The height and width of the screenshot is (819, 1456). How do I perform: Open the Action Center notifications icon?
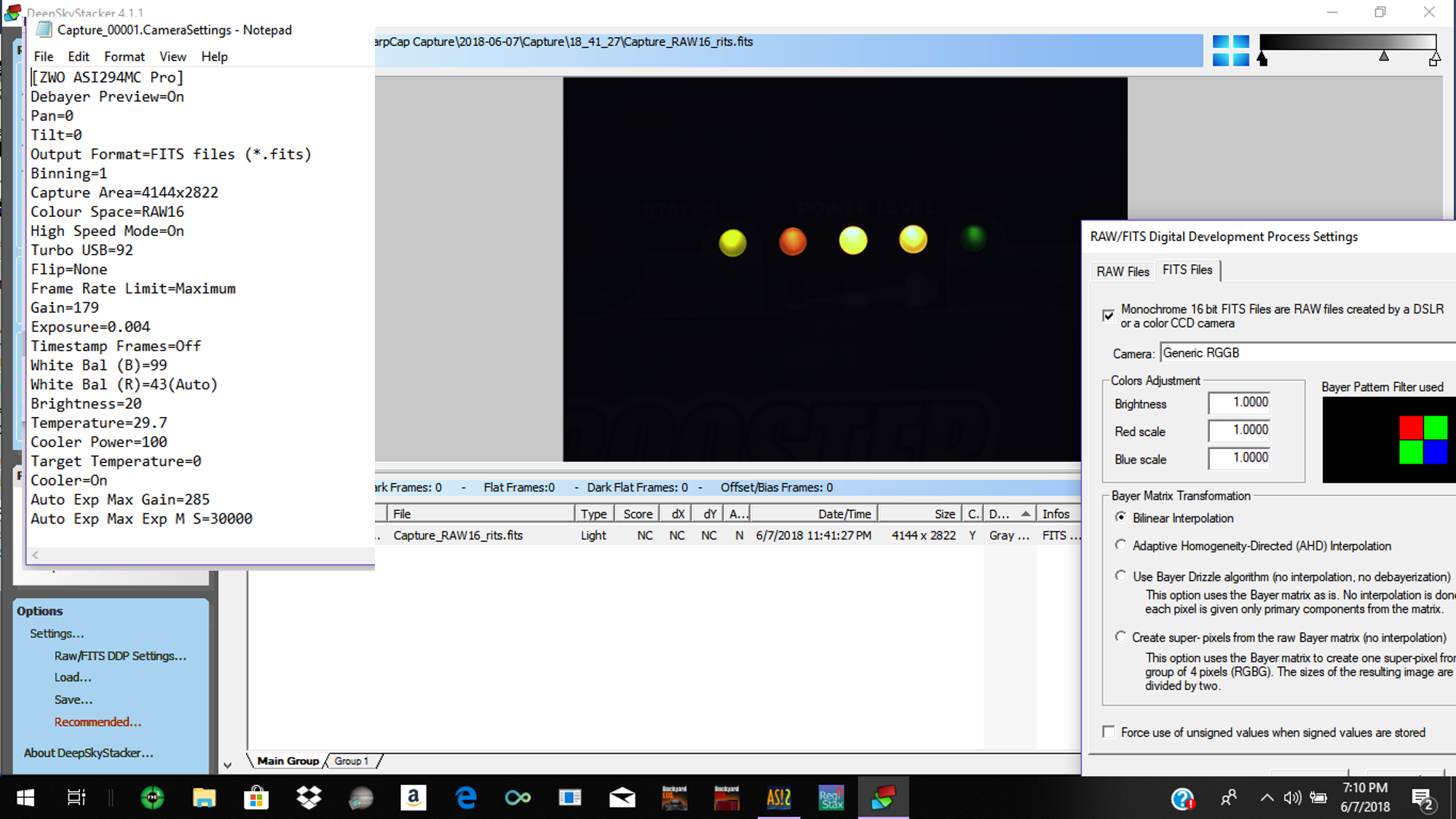coord(1423,799)
